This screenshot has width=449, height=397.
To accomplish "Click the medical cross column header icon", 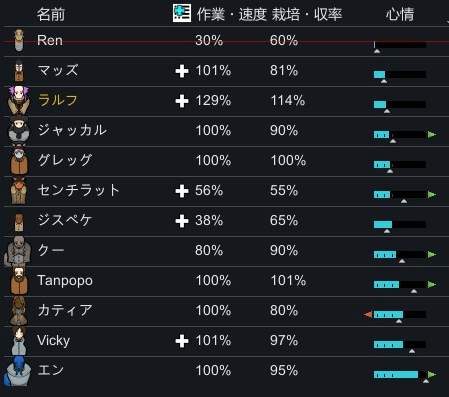I will coord(182,13).
